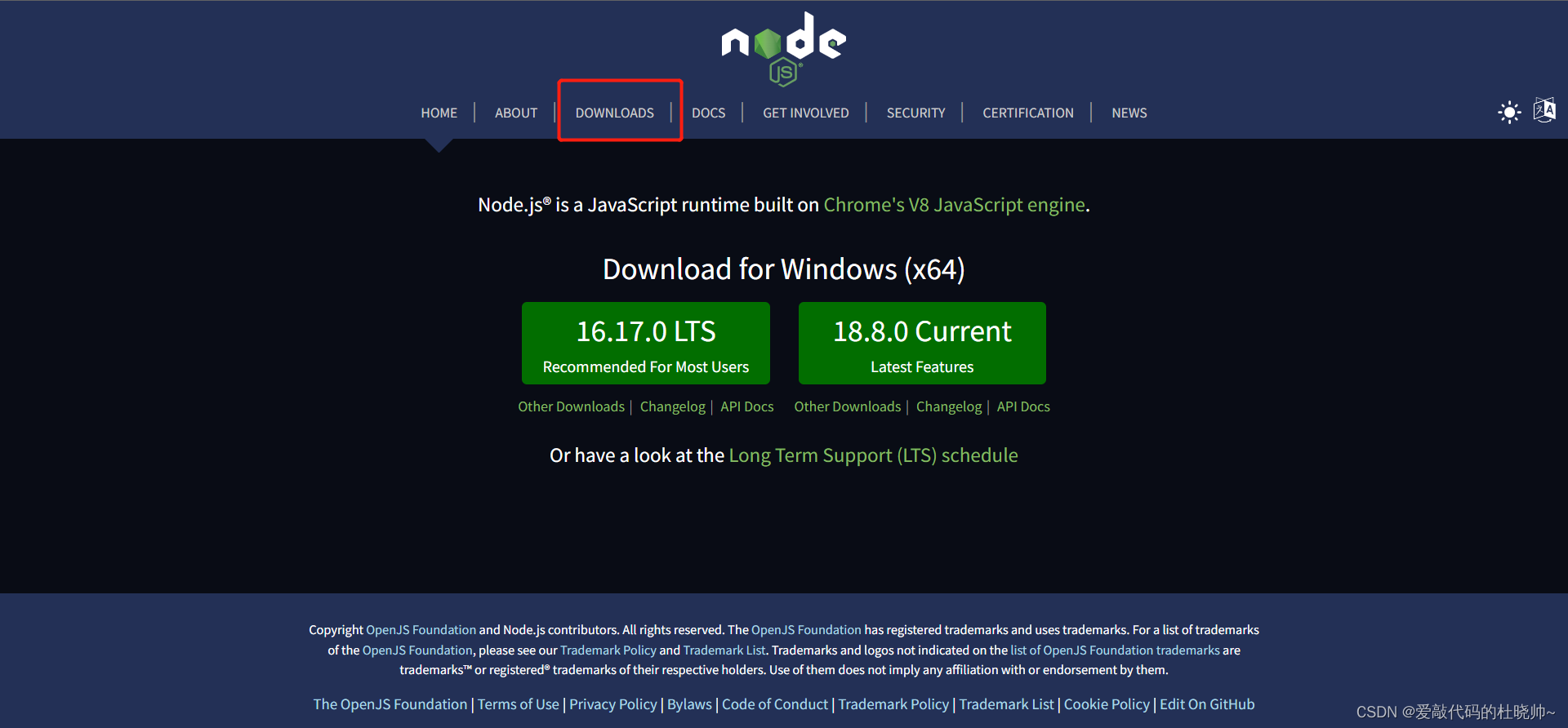Open the DOWNLOADS nav item
Screen dimensions: 1568x728
pos(615,113)
